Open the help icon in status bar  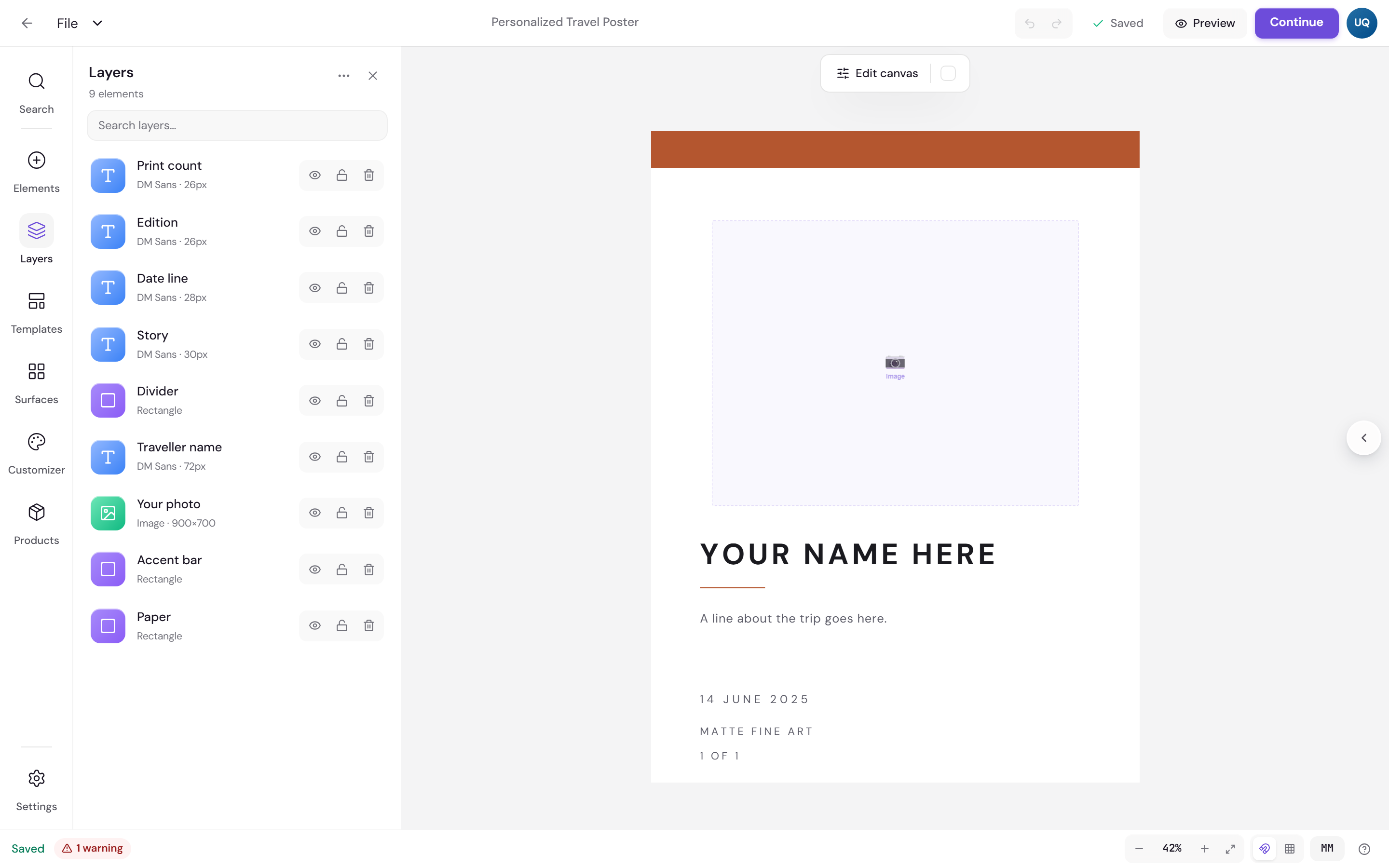pos(1364,849)
